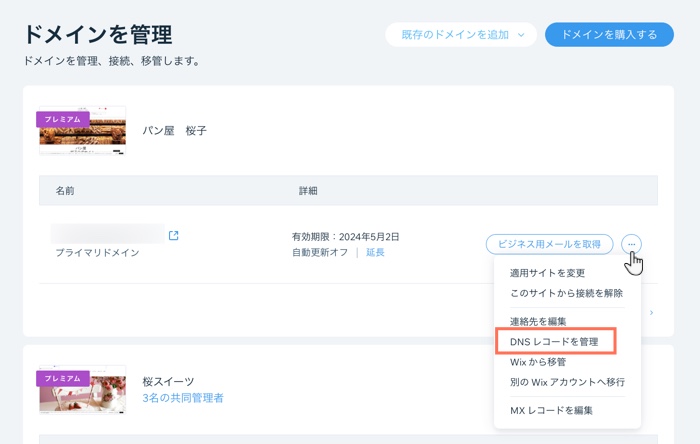The width and height of the screenshot is (700, 444).
Task: Open the external link icon beside the domain
Action: (x=174, y=236)
